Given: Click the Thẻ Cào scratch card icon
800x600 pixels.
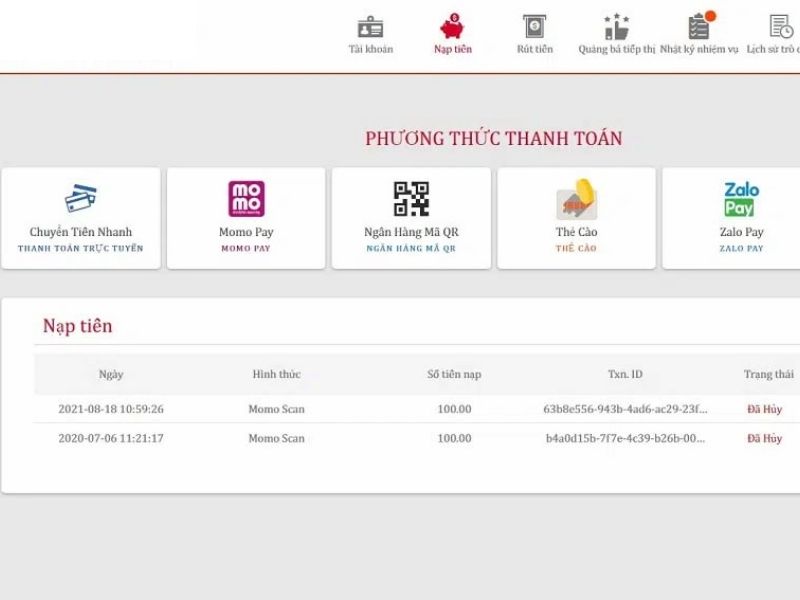Looking at the screenshot, I should [577, 199].
